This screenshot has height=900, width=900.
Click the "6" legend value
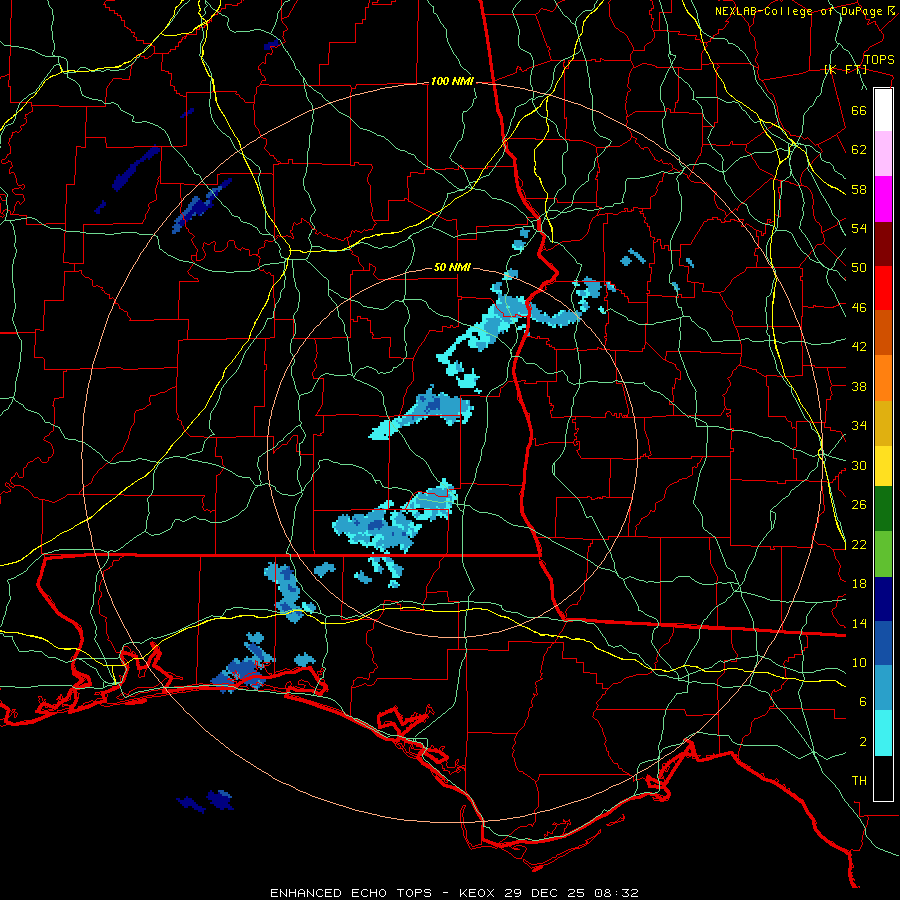(x=863, y=702)
